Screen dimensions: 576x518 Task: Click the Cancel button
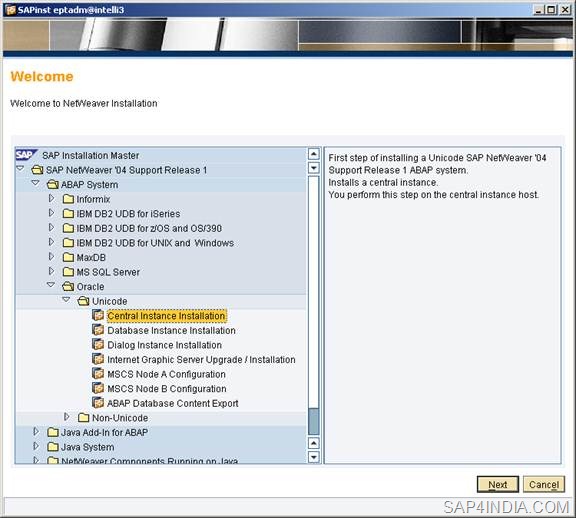[x=544, y=485]
